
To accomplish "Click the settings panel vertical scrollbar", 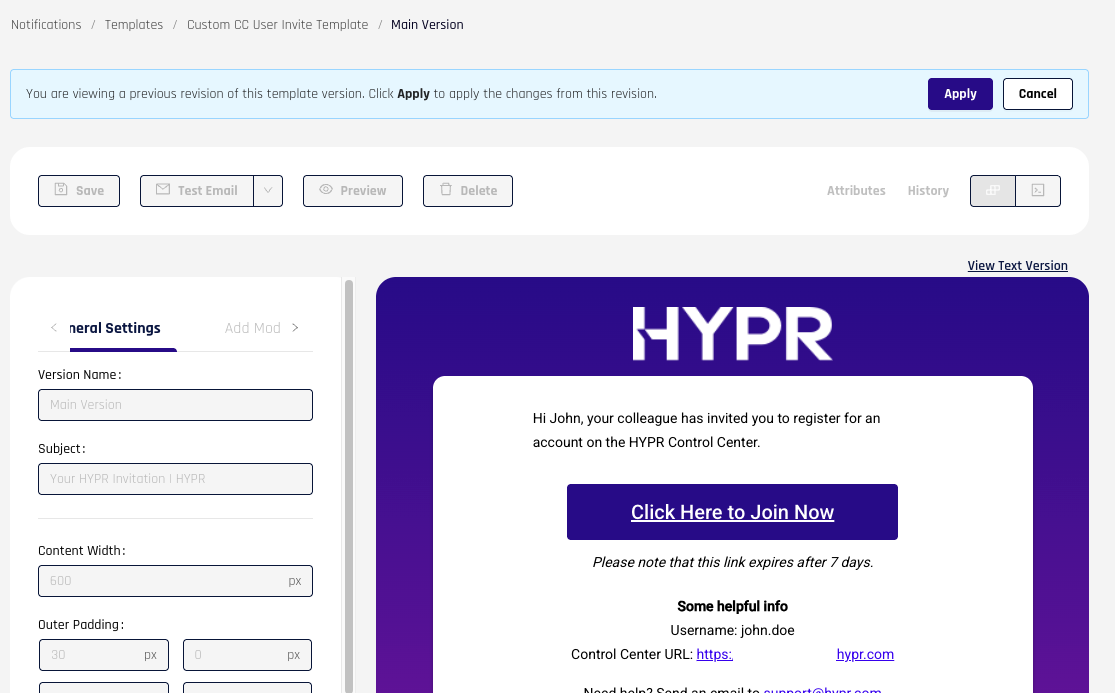I will (x=349, y=480).
